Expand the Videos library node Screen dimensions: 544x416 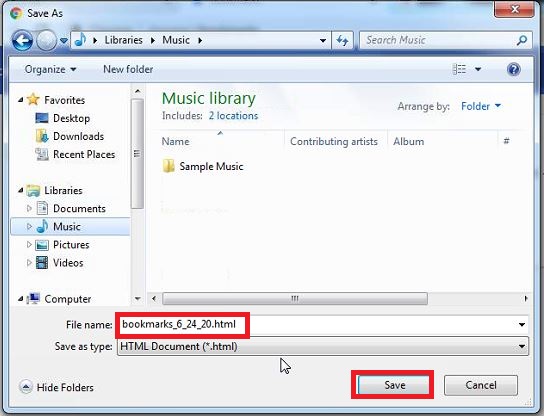click(29, 263)
